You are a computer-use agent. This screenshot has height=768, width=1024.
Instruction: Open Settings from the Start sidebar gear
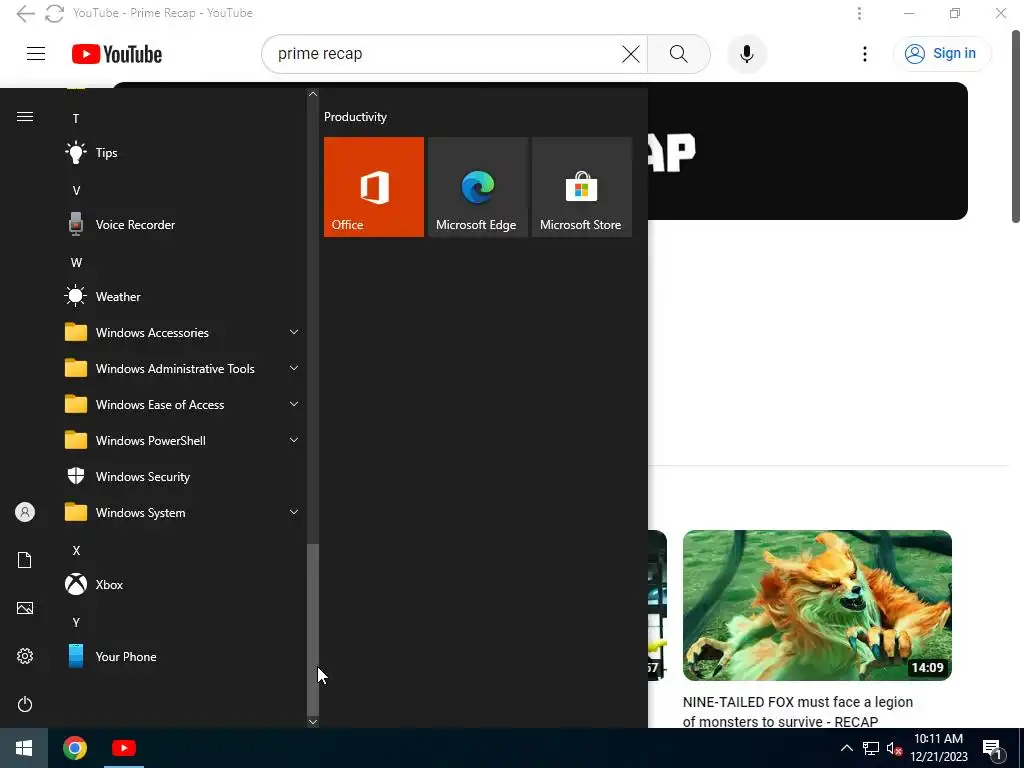[25, 656]
